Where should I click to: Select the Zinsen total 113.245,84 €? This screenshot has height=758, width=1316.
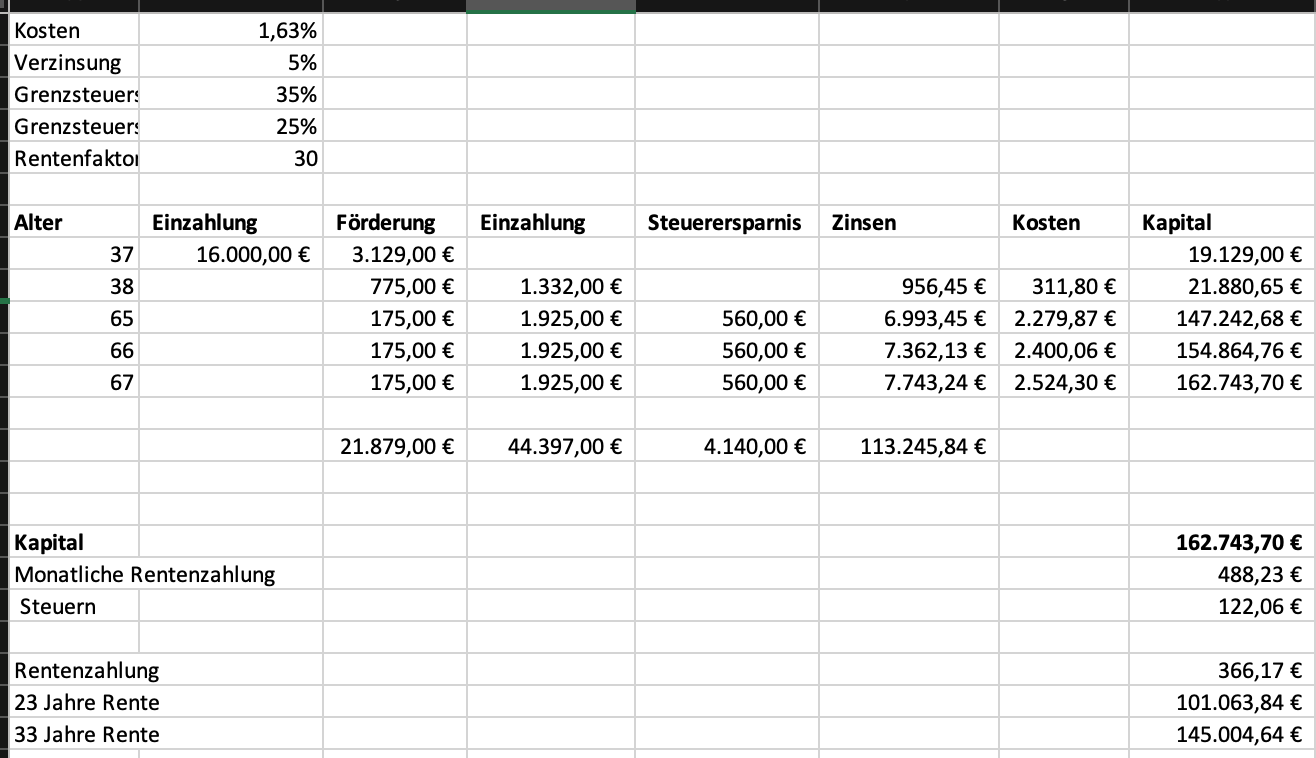coord(909,447)
